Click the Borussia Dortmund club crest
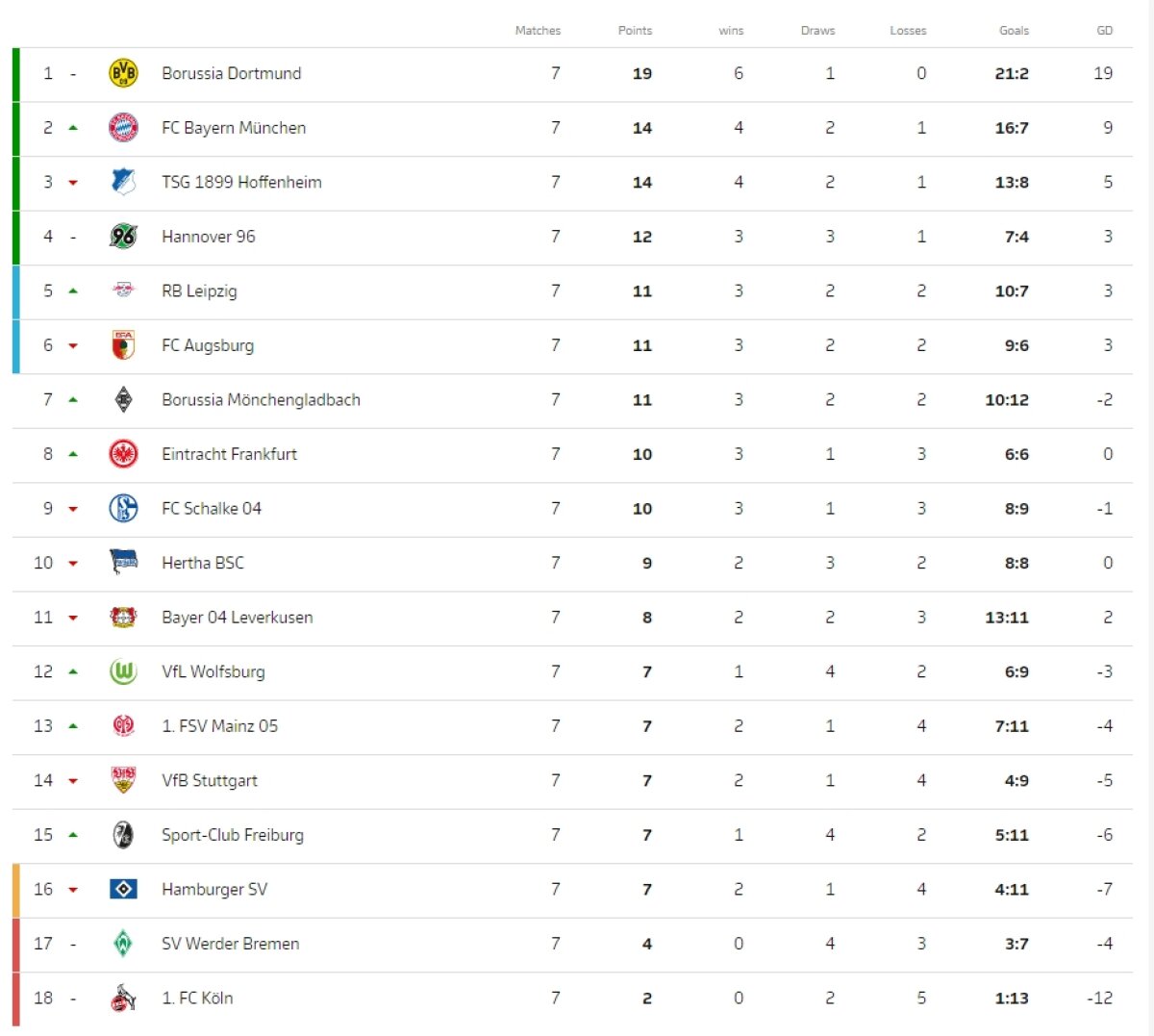The height and width of the screenshot is (1036, 1154). click(x=123, y=73)
